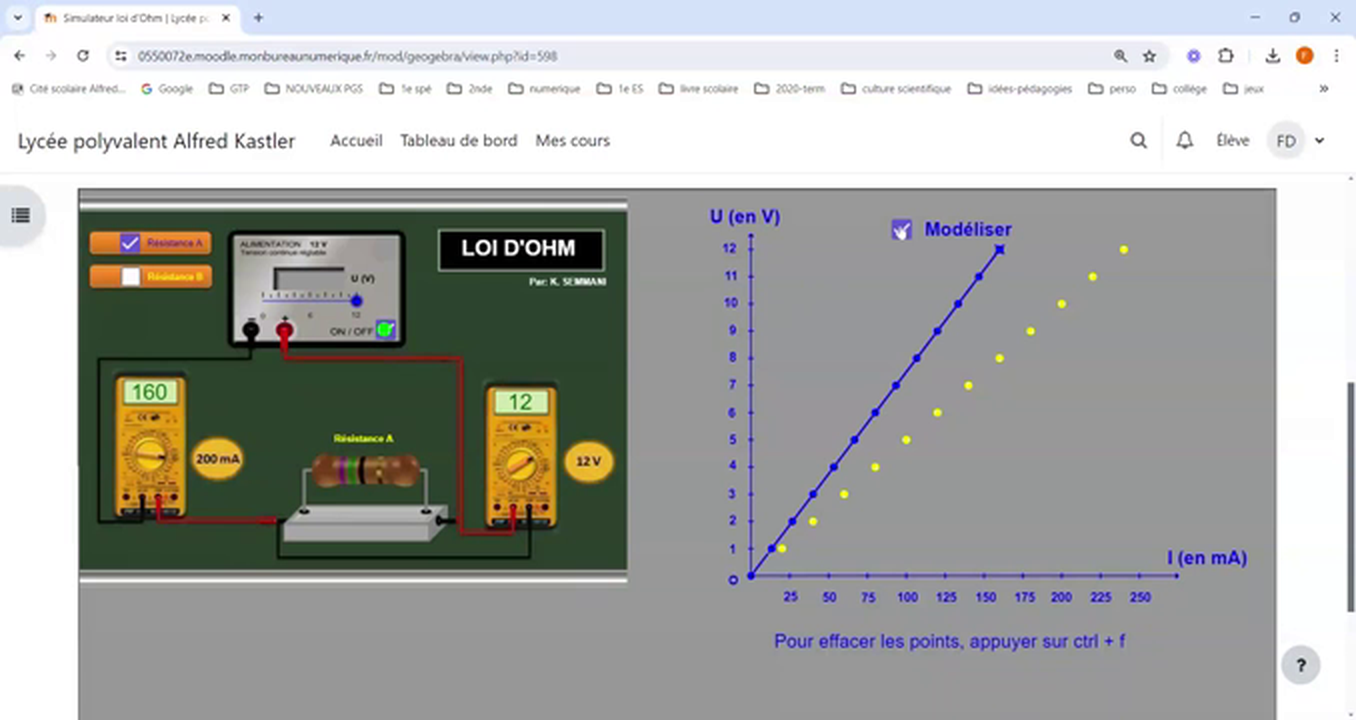
Task: Select the Simulateur loi d'Ohm browser tab
Action: [x=130, y=17]
